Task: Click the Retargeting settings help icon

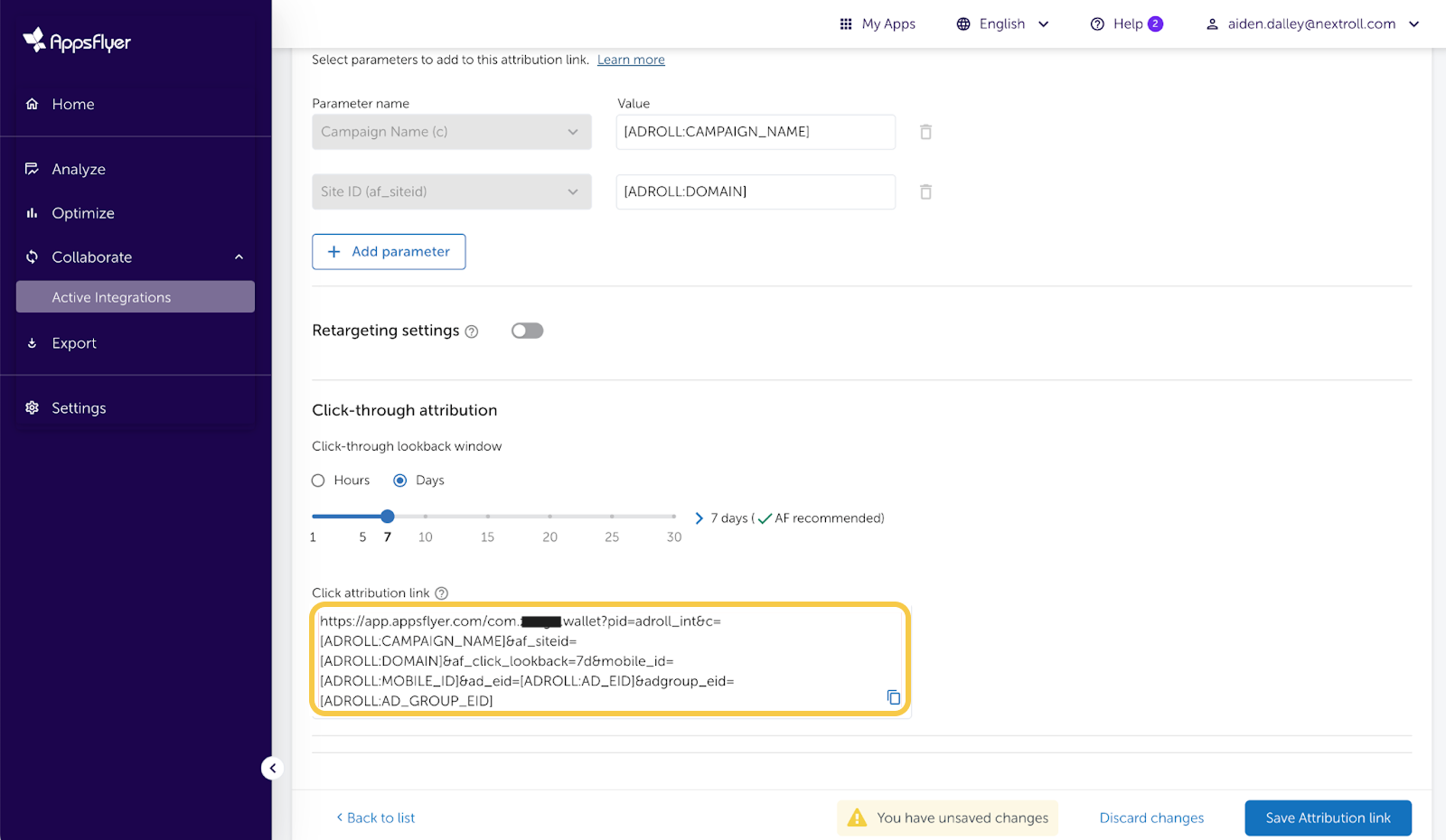Action: click(x=472, y=331)
